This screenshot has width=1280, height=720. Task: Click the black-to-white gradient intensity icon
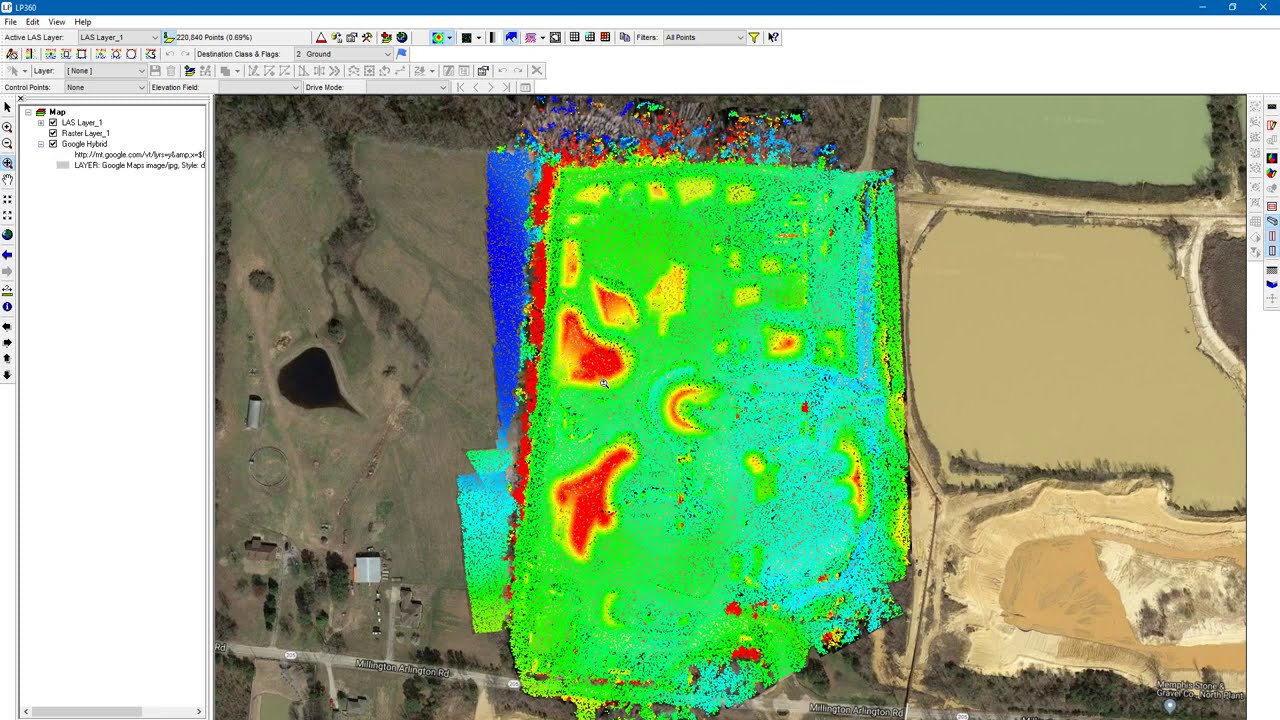(492, 38)
